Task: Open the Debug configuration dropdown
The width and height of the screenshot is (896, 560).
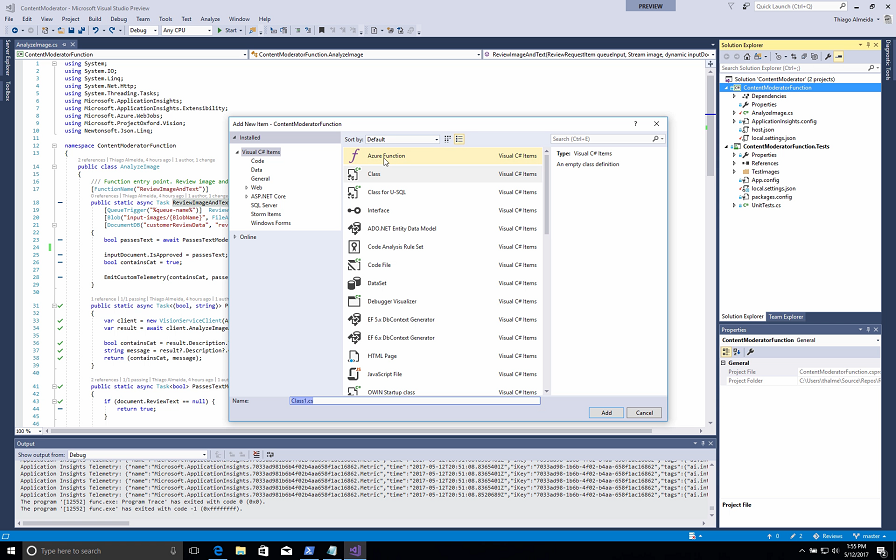Action: [143, 30]
